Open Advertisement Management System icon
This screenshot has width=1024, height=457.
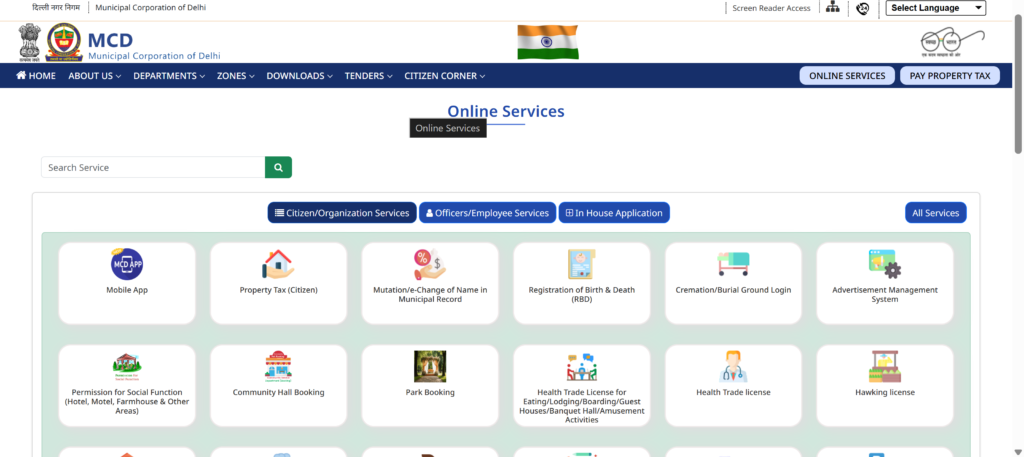point(885,265)
